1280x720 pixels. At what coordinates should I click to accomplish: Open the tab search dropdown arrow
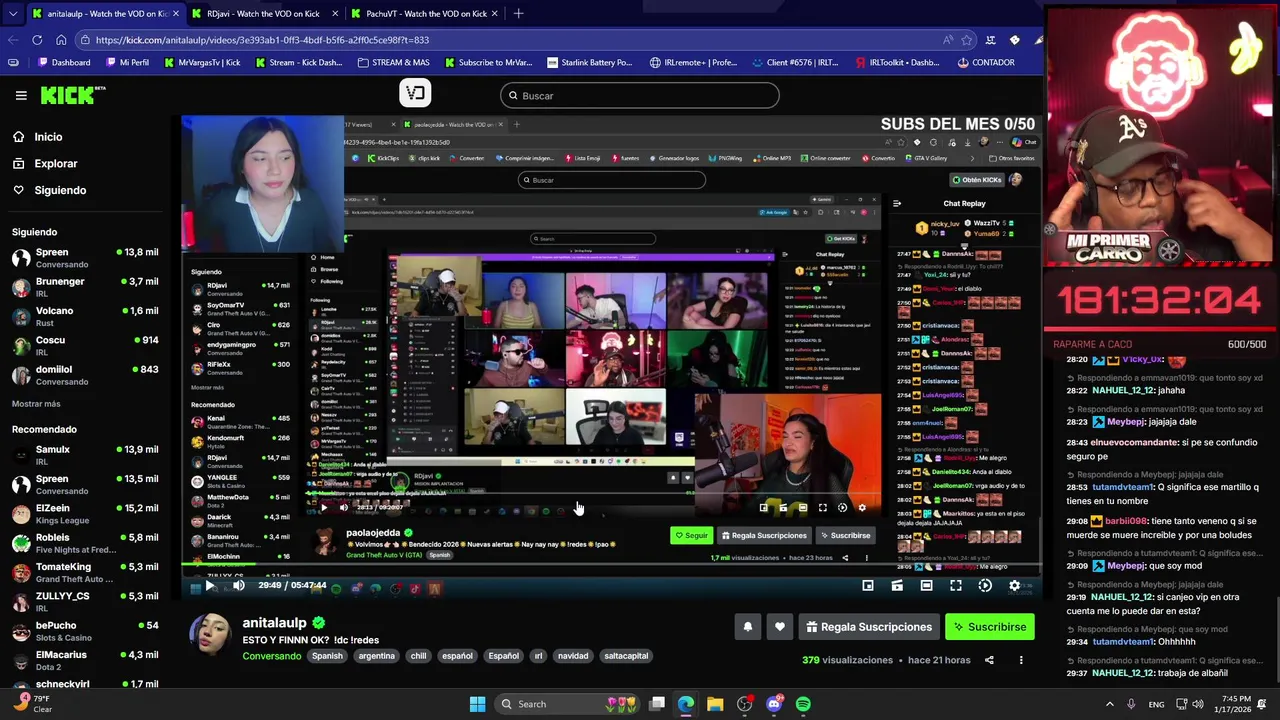coord(12,14)
